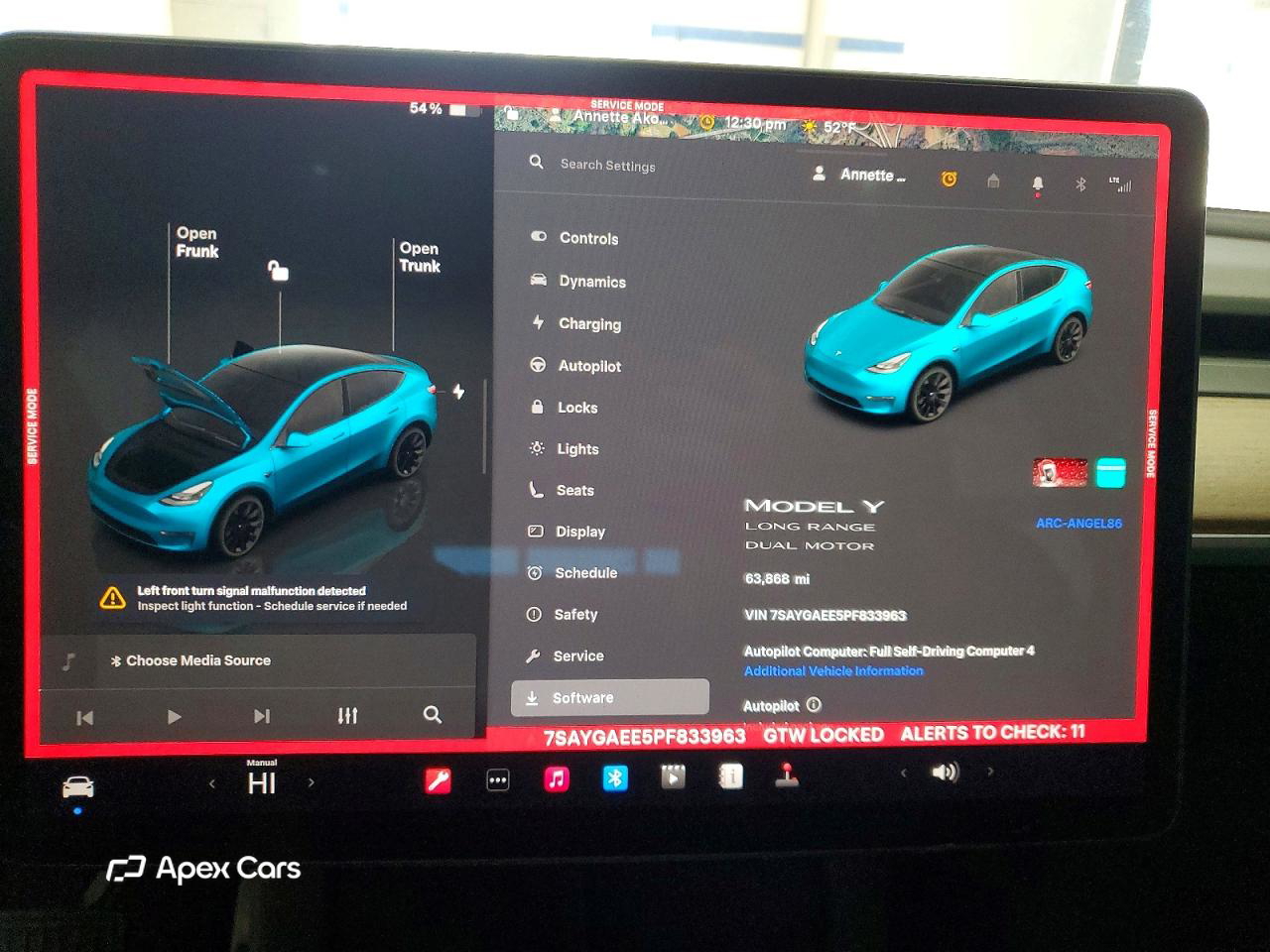Tap the search magnifier icon in settings
The height and width of the screenshot is (952, 1270).
(536, 161)
